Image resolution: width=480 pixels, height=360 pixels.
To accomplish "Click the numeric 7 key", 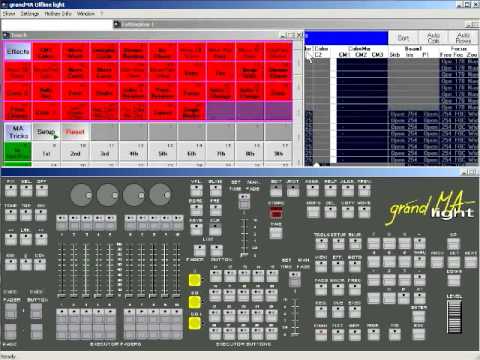I will (x=374, y=244).
